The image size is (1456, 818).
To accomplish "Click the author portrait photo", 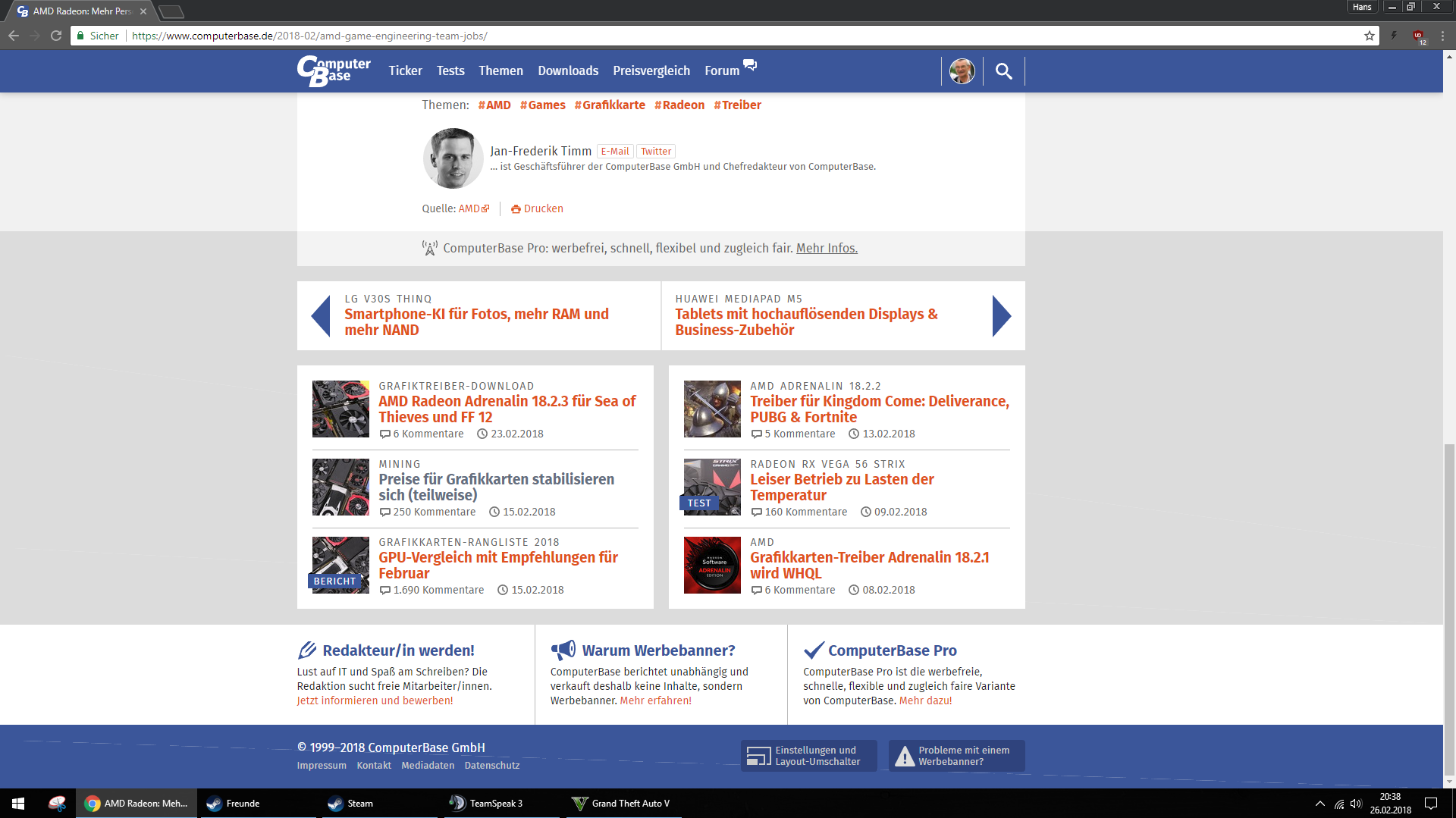I will tap(453, 158).
